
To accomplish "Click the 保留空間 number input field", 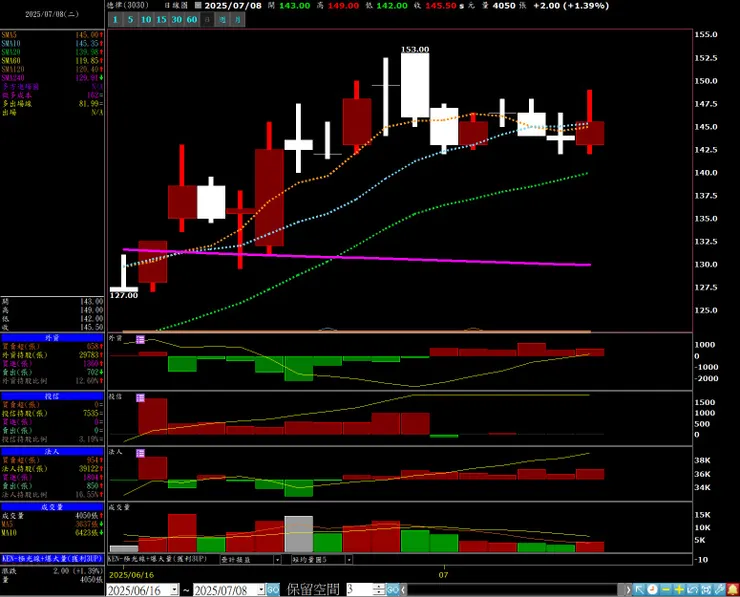I will [360, 590].
